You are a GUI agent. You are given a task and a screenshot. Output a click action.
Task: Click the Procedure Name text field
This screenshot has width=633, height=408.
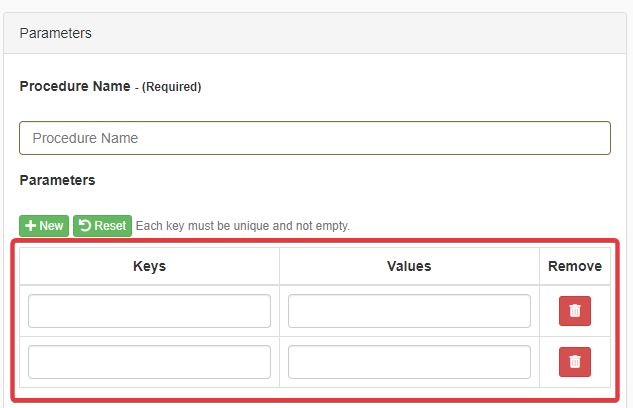pos(314,138)
